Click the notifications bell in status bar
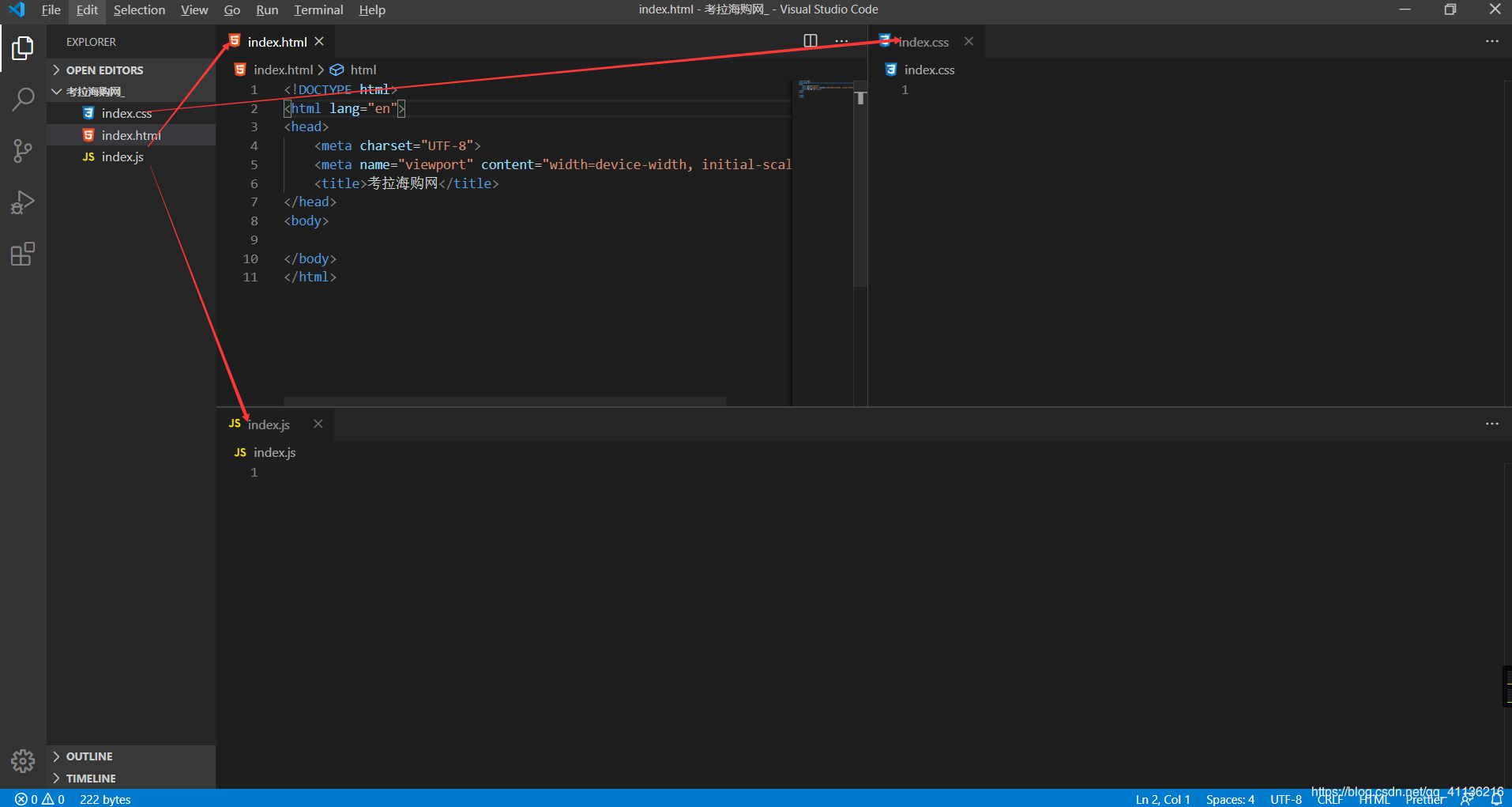This screenshot has height=807, width=1512. pos(1495,799)
